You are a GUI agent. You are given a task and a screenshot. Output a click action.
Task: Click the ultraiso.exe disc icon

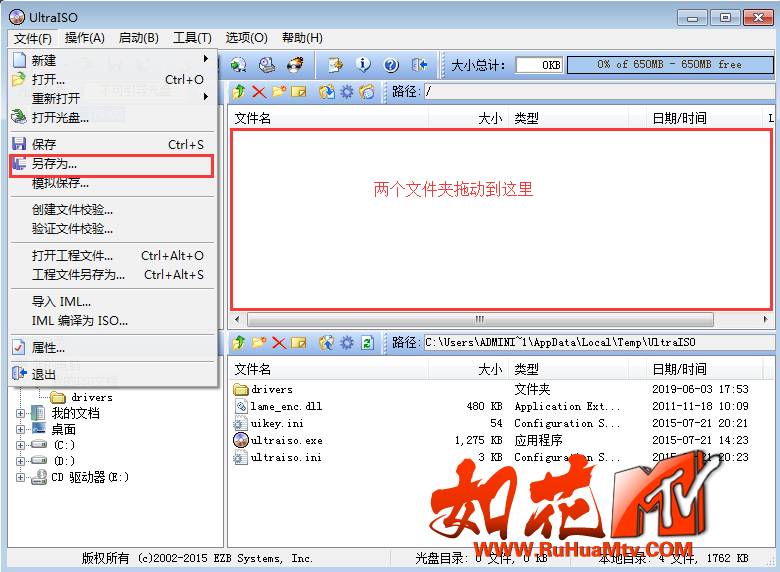tap(241, 440)
